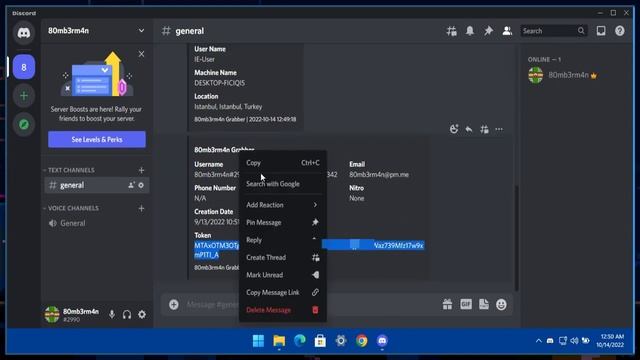640x360 pixels.
Task: Show pinned messages pin icon
Action: [488, 31]
